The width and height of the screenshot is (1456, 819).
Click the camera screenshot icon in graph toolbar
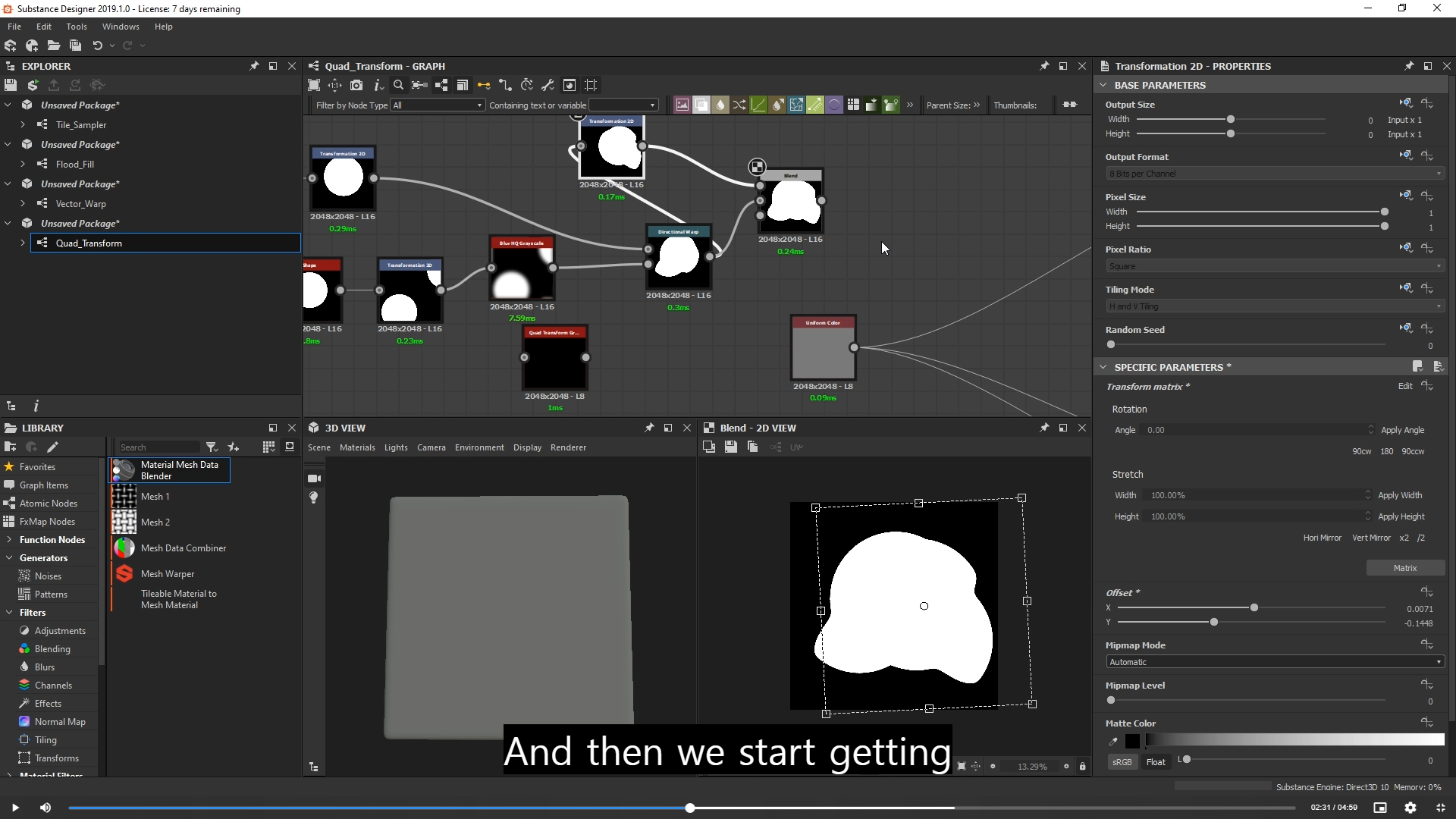356,85
